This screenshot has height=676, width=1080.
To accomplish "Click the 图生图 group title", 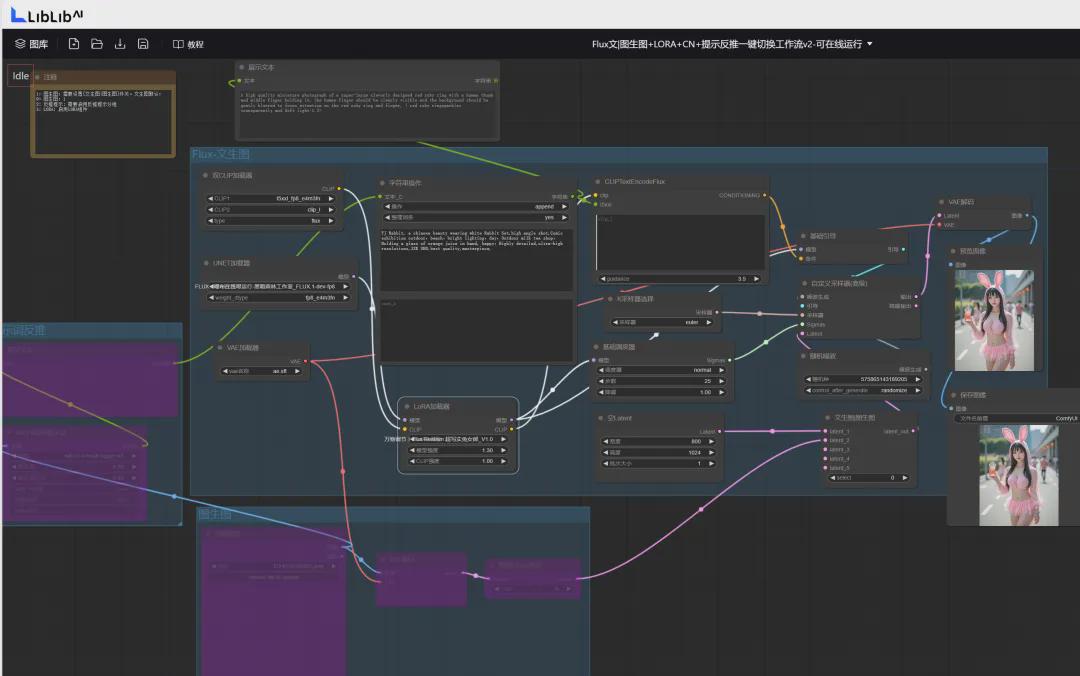I will tap(215, 514).
